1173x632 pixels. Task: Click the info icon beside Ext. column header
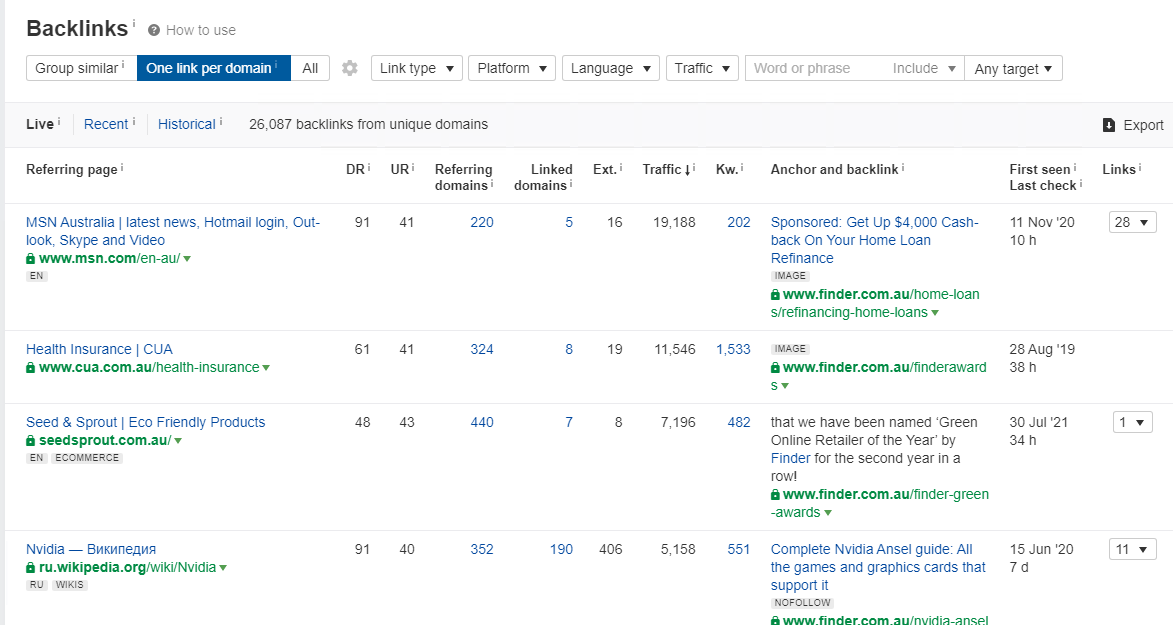(x=621, y=168)
